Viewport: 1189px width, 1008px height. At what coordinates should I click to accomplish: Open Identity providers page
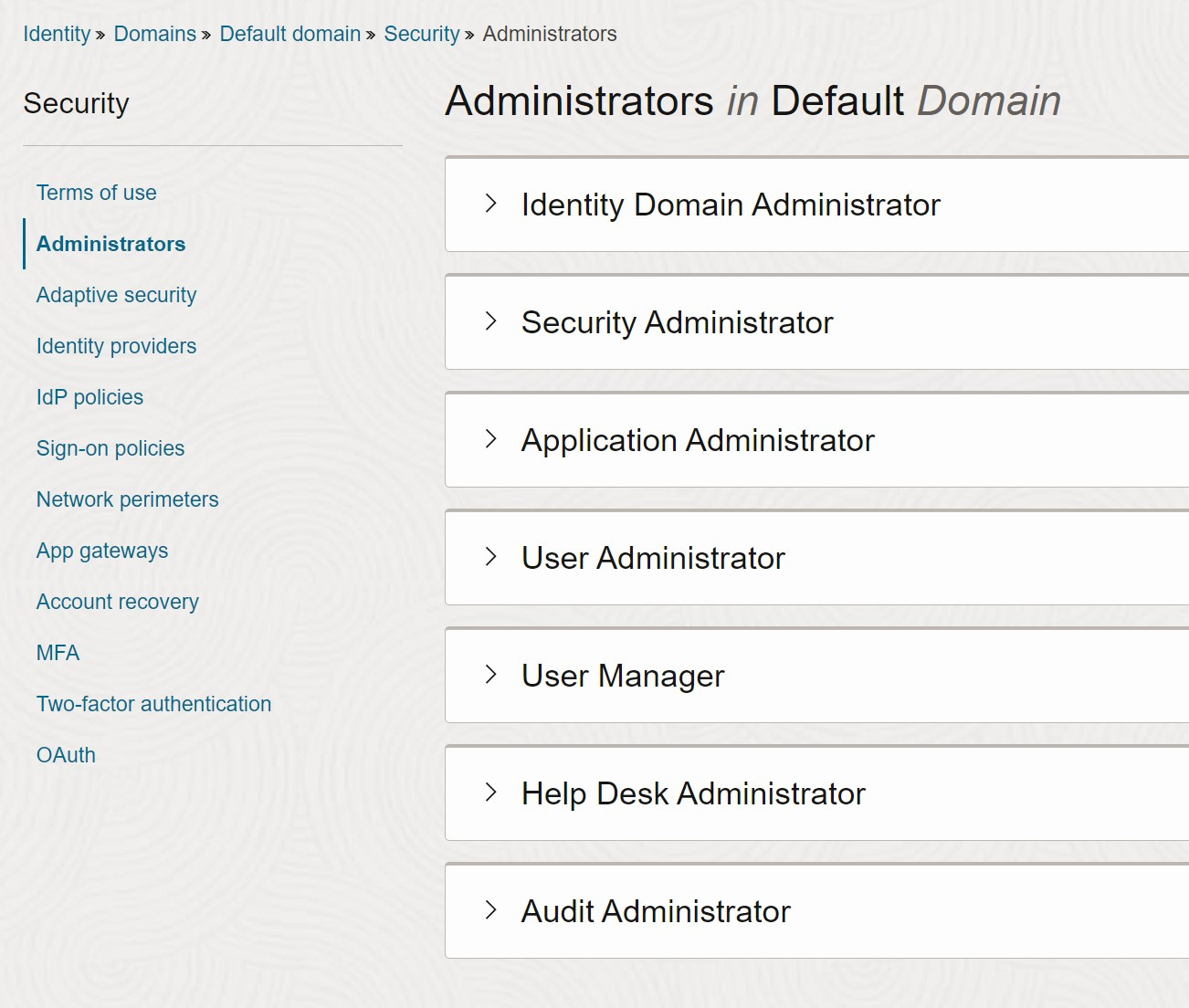coord(116,346)
